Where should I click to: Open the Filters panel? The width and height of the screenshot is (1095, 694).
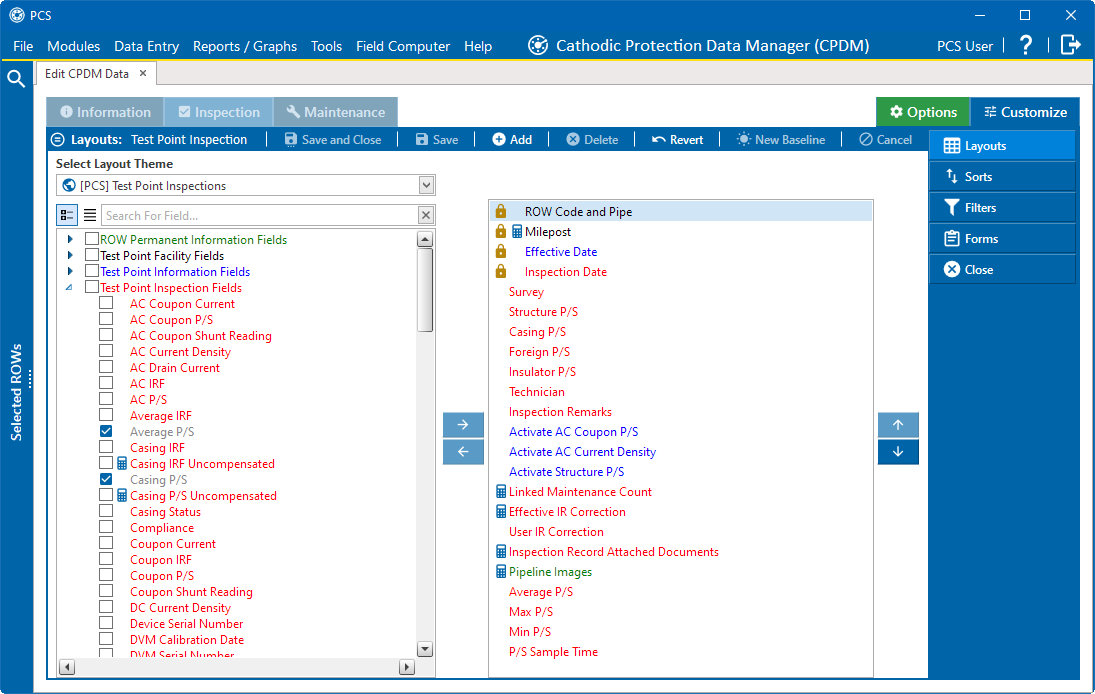tap(1002, 207)
